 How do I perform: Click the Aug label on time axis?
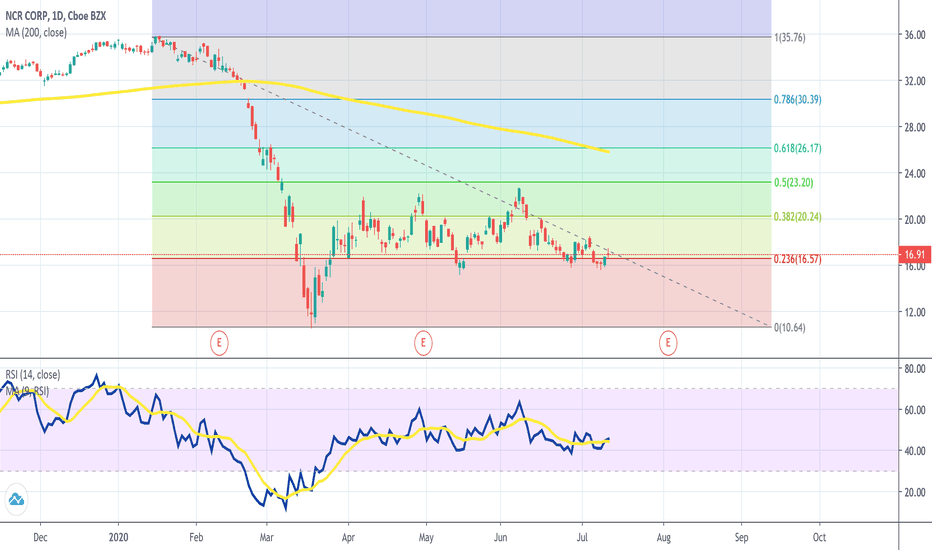[664, 538]
